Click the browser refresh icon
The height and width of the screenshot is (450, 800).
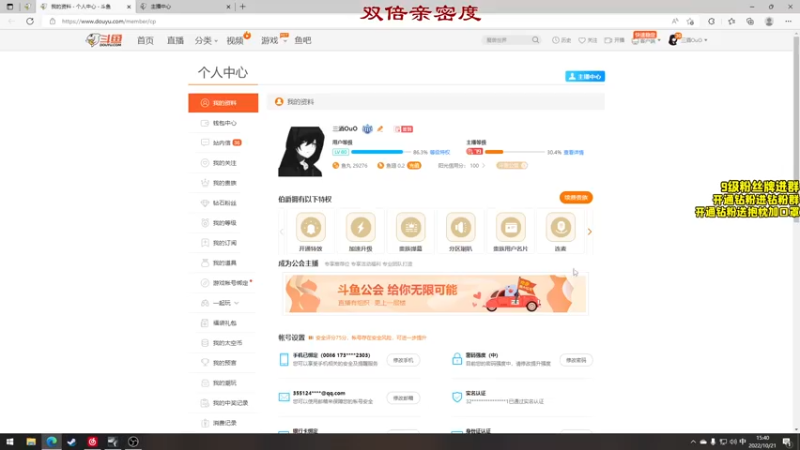tap(30, 21)
